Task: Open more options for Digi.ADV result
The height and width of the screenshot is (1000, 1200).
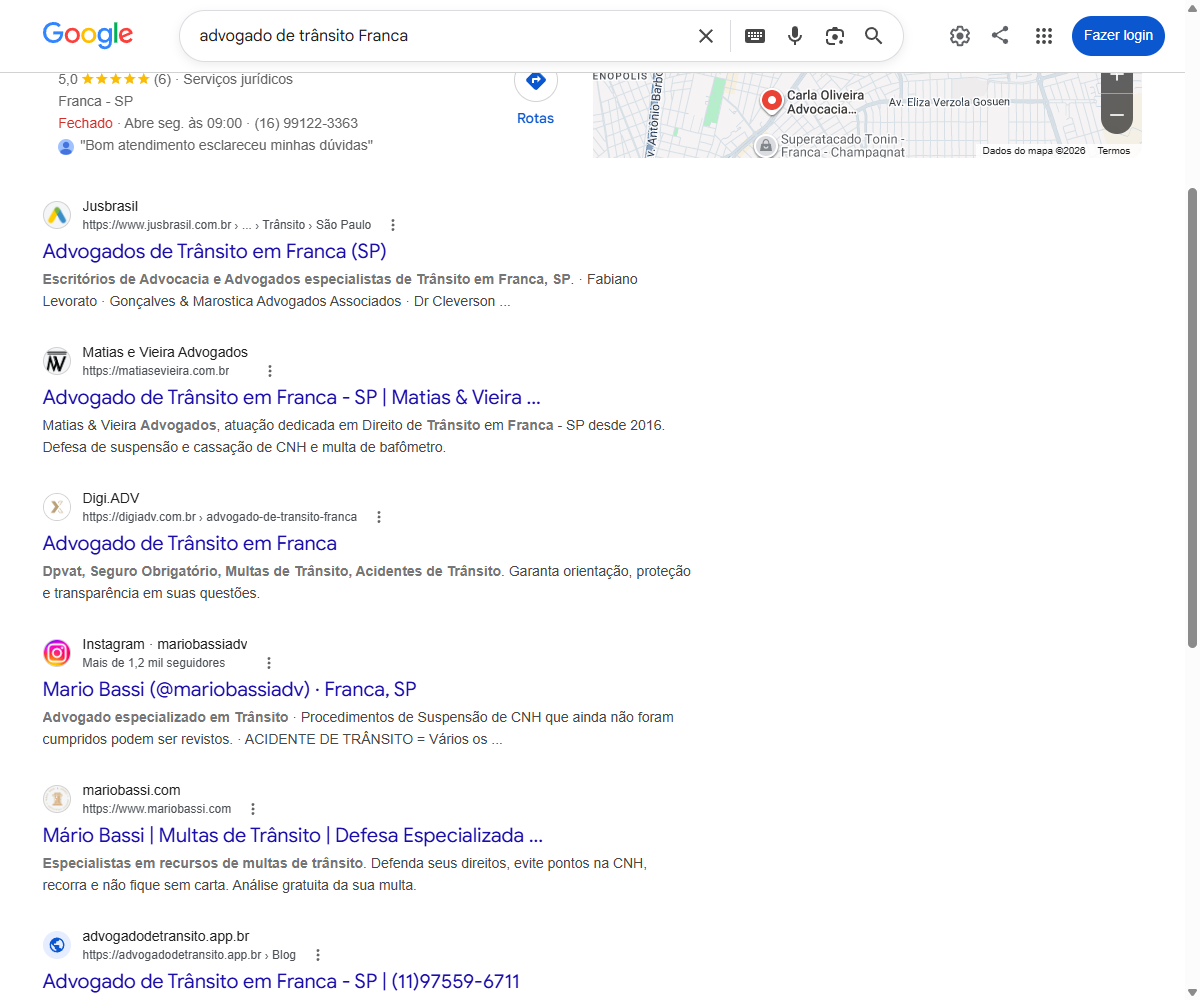Action: point(379,517)
